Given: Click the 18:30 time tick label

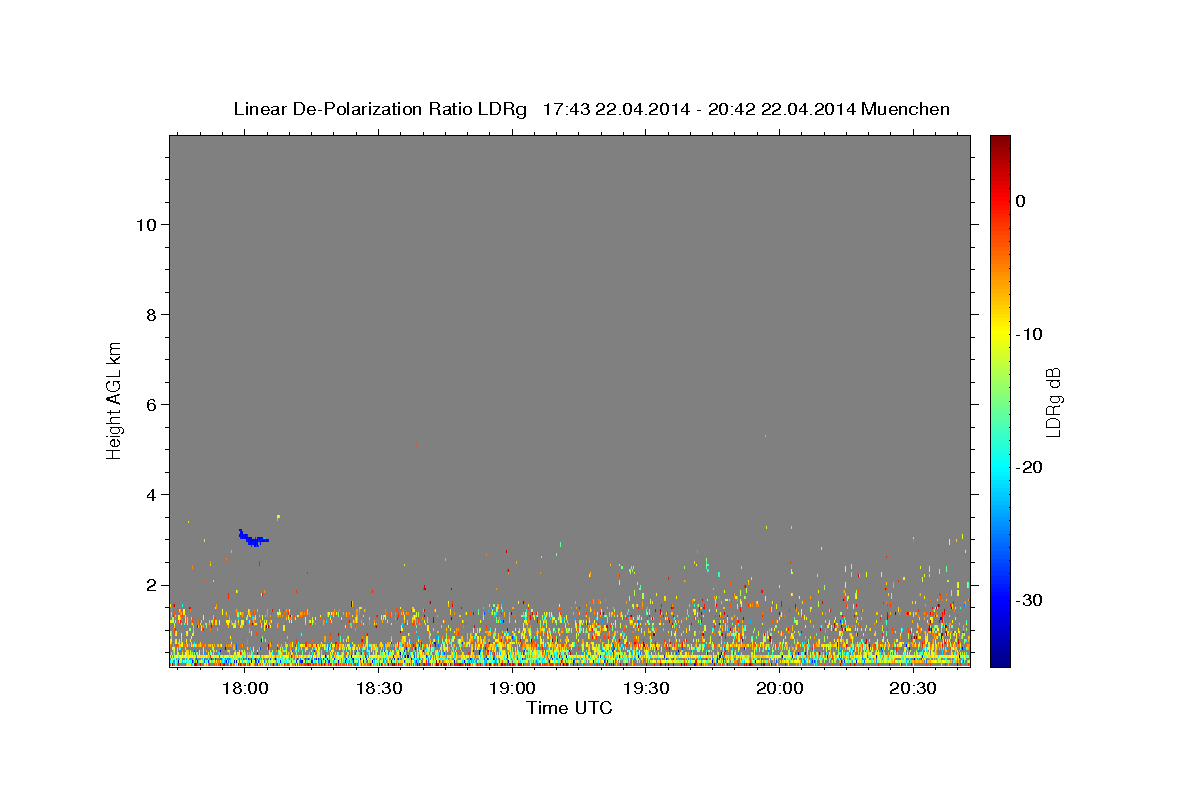Looking at the screenshot, I should pos(378,689).
